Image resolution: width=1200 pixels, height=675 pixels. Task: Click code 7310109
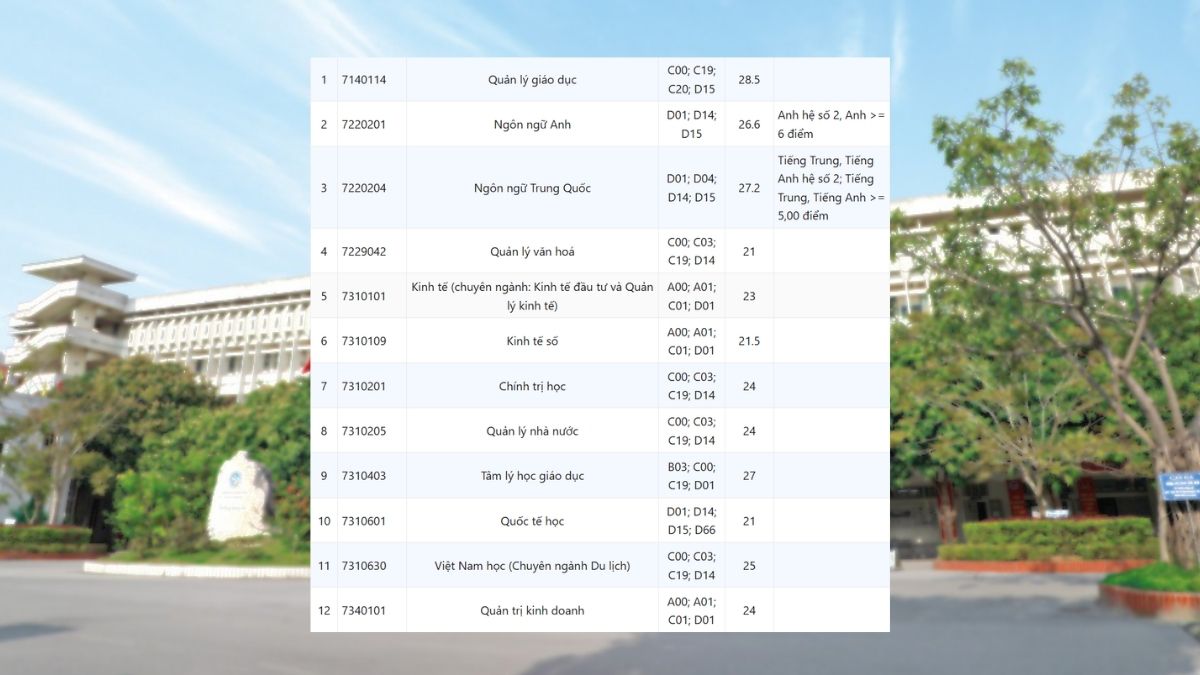[363, 341]
